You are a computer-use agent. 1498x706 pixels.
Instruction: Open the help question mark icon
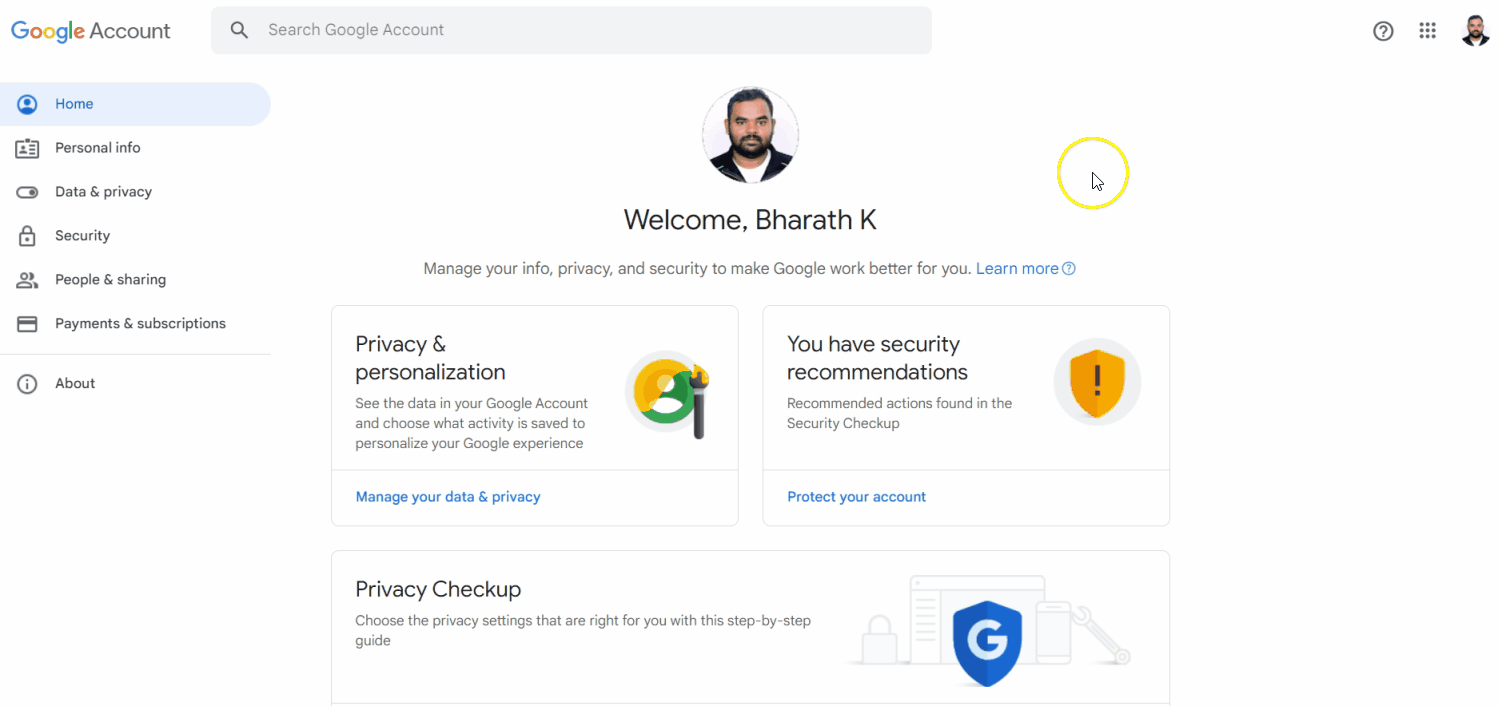[1383, 31]
